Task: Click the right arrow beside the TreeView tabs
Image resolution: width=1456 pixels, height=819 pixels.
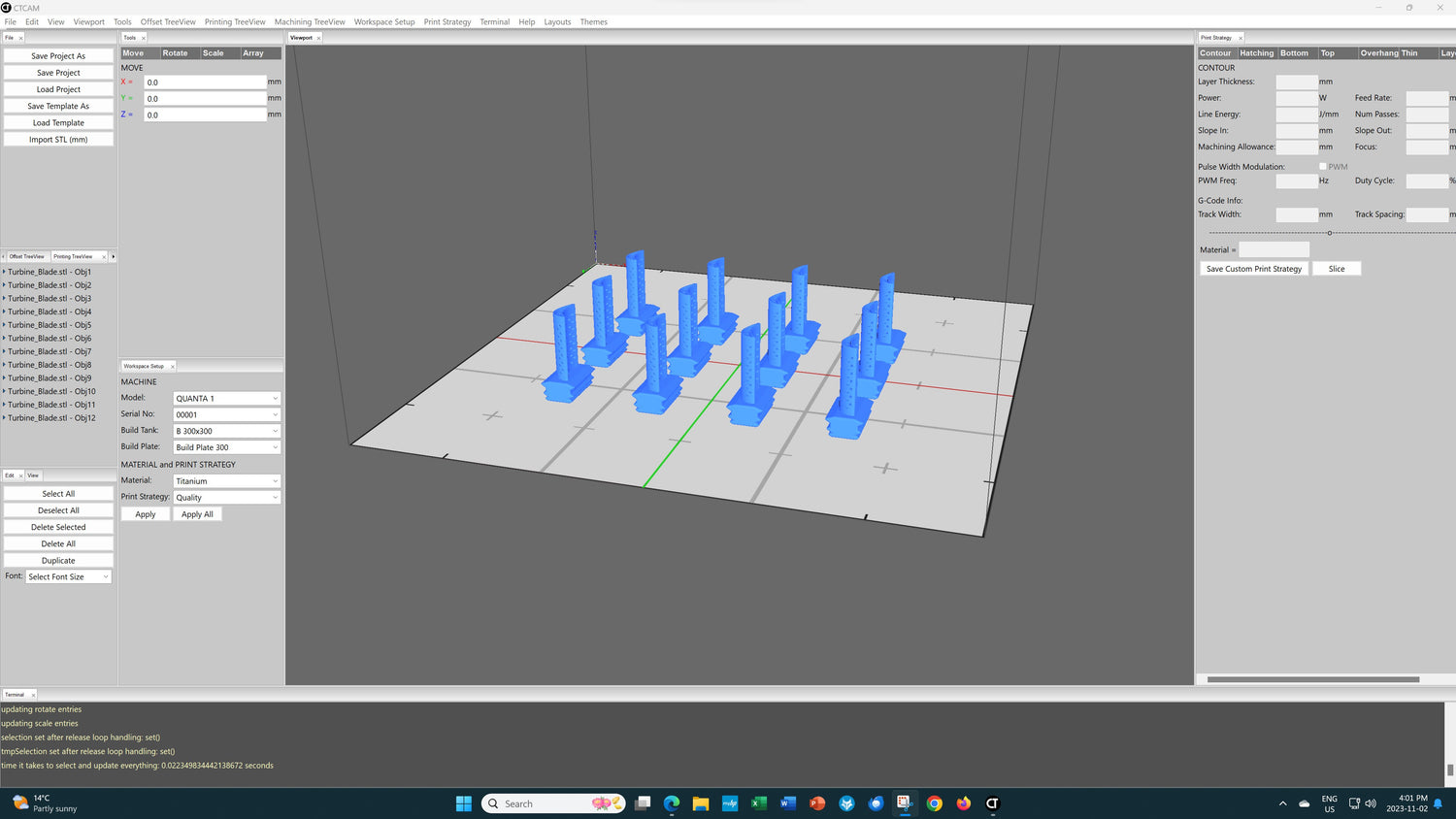Action: (114, 256)
